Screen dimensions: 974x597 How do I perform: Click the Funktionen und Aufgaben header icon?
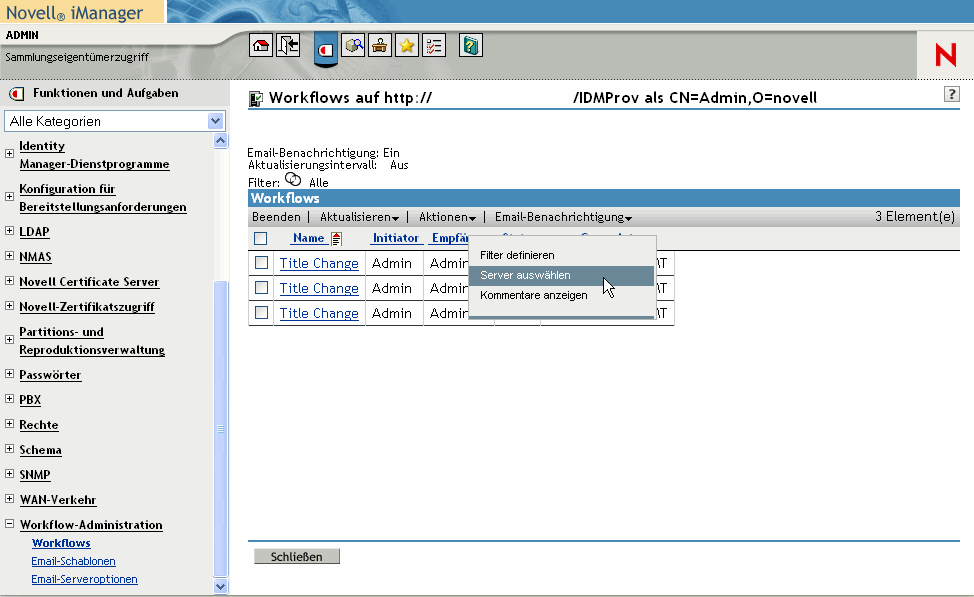click(x=17, y=94)
